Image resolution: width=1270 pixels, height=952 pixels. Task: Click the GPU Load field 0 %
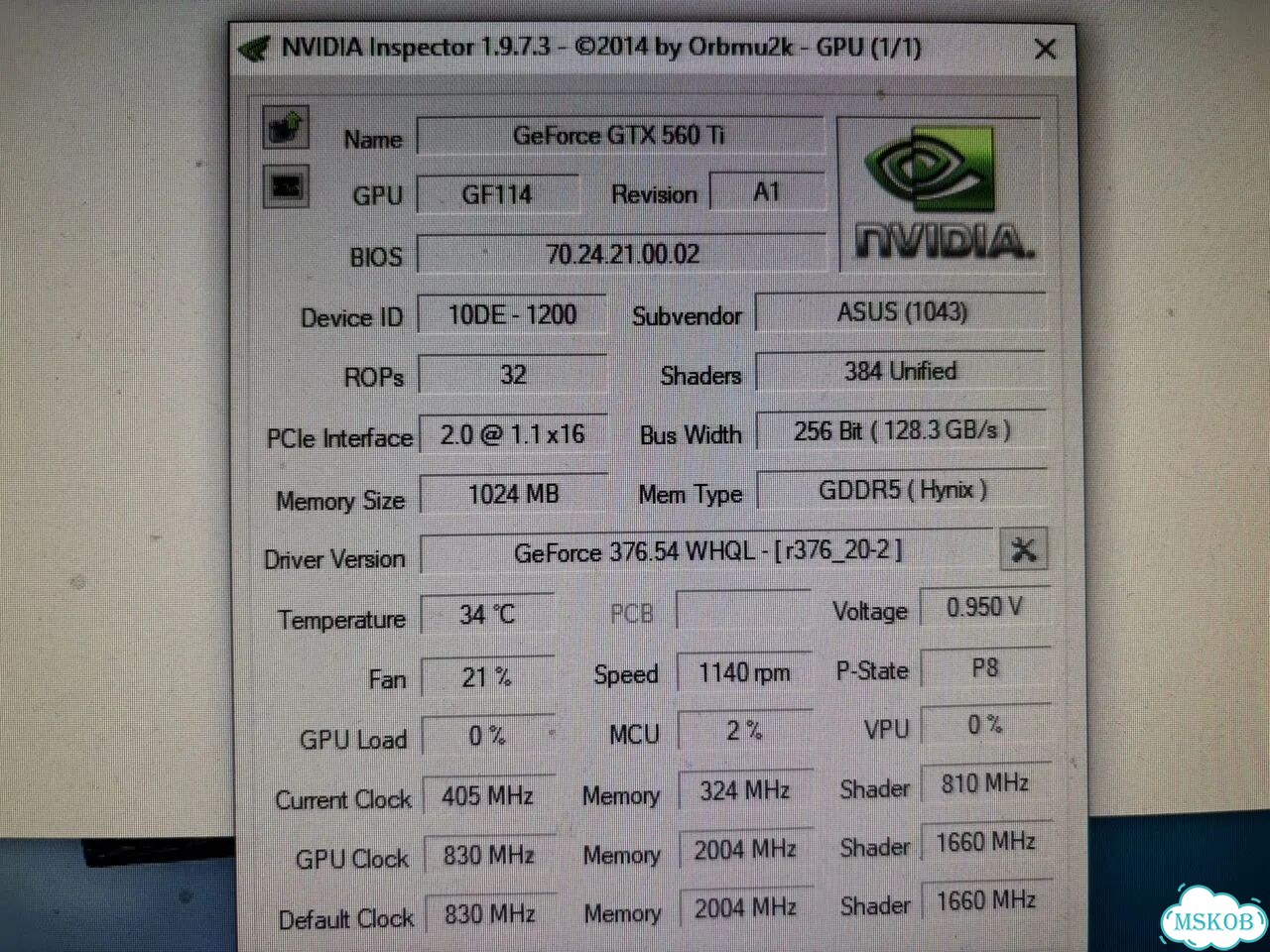[488, 736]
